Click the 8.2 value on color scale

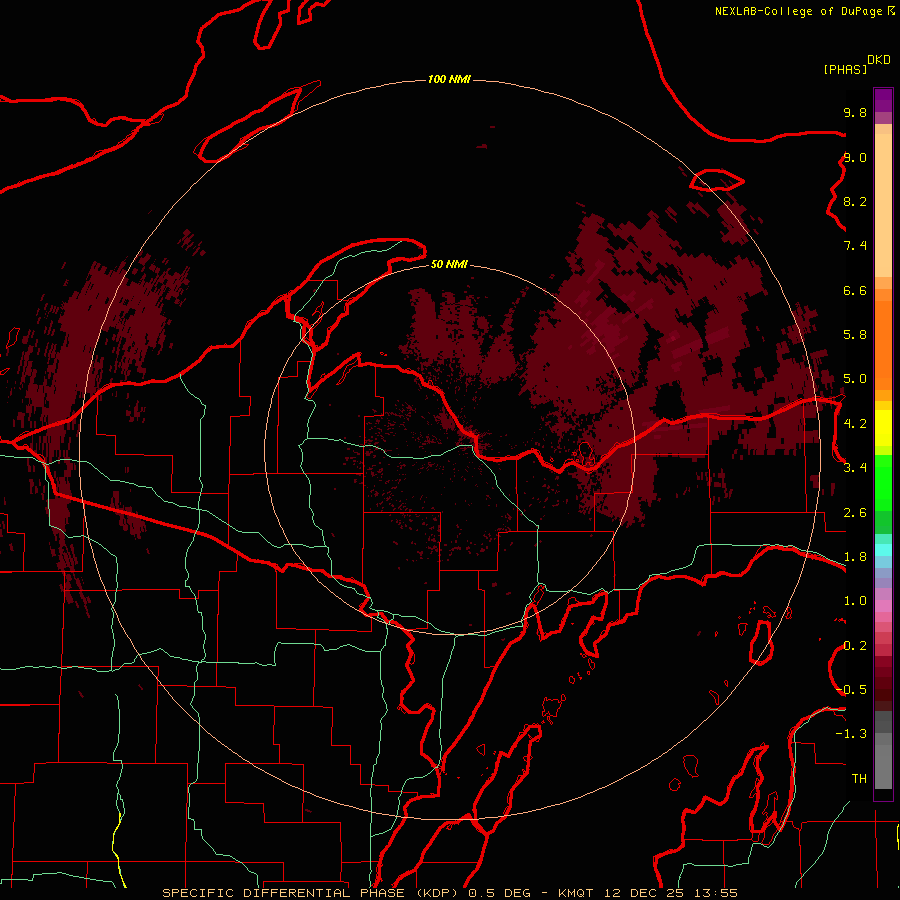(855, 201)
